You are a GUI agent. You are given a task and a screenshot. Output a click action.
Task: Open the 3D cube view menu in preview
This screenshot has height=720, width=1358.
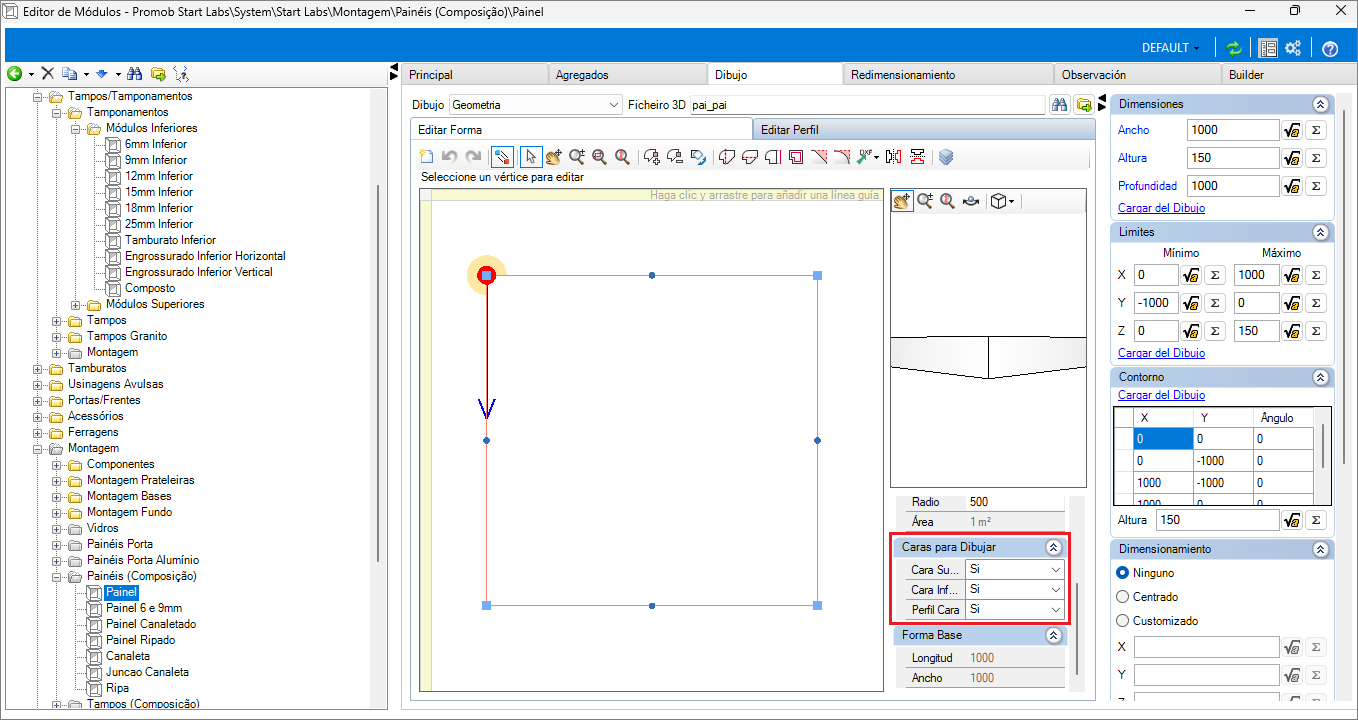(1001, 201)
